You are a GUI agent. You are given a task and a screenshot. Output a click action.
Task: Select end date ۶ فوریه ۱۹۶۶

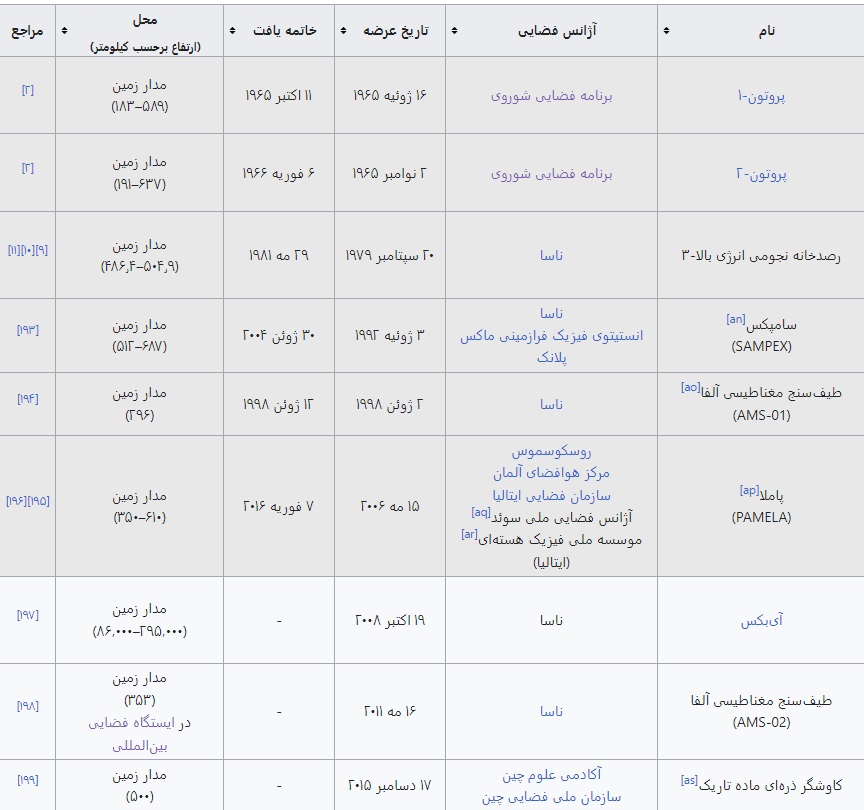pos(279,174)
